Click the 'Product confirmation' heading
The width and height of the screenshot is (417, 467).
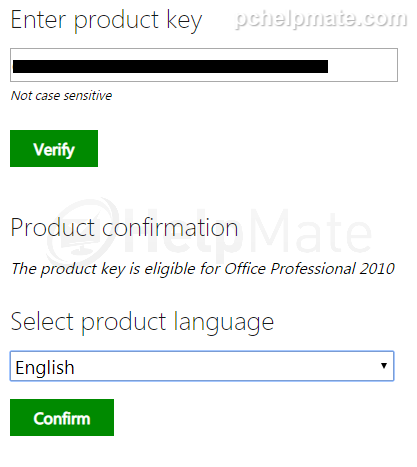click(124, 228)
